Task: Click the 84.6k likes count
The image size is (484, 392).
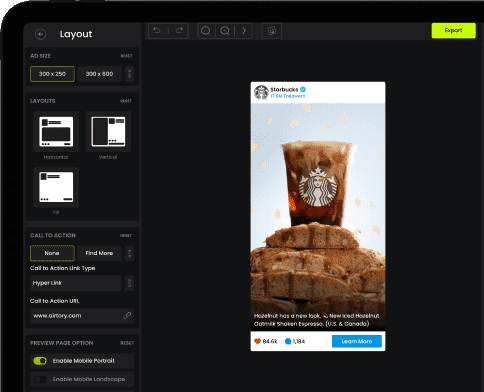Action: coord(270,341)
